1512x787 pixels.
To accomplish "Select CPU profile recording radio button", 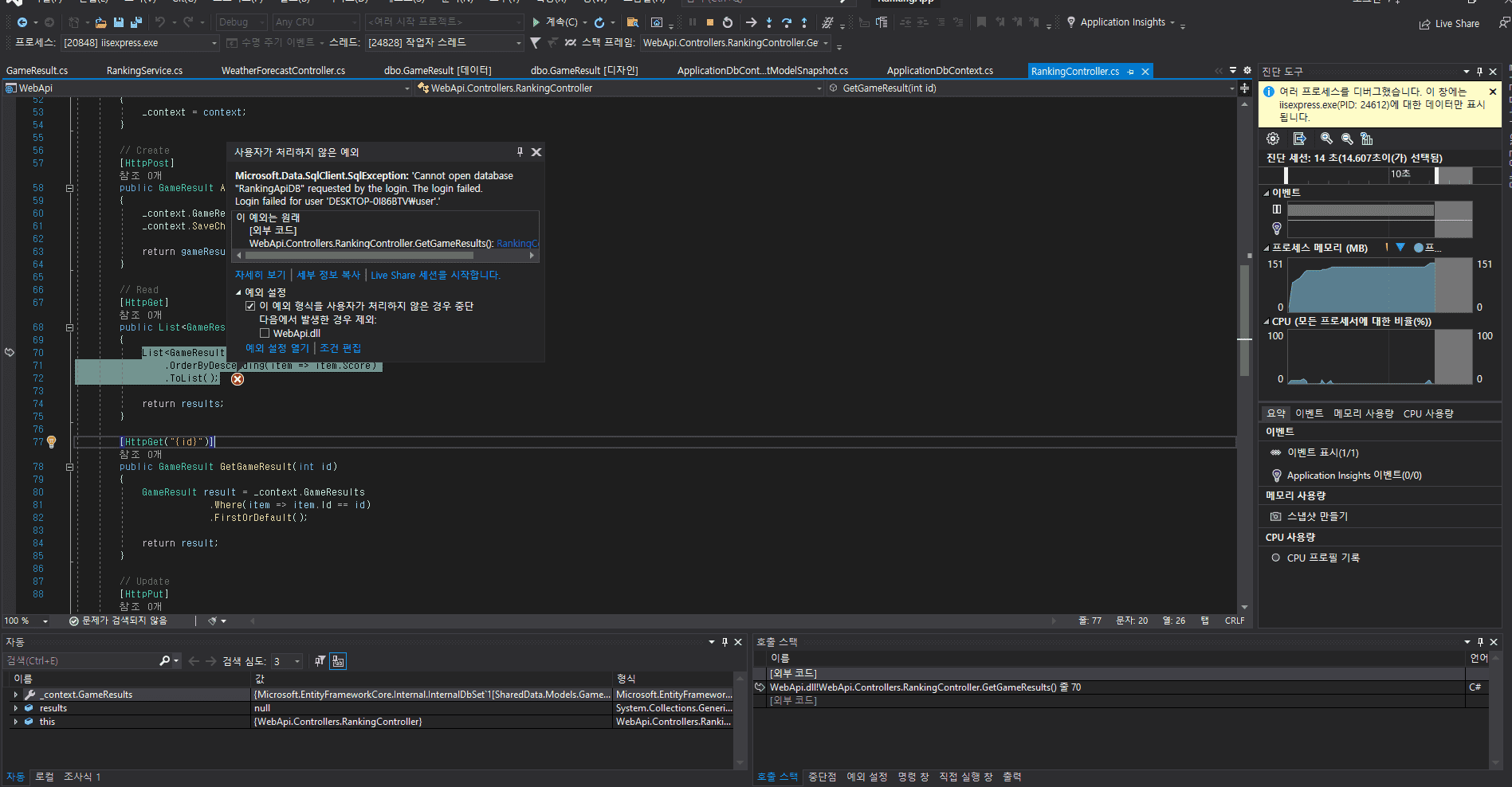I will point(1275,558).
